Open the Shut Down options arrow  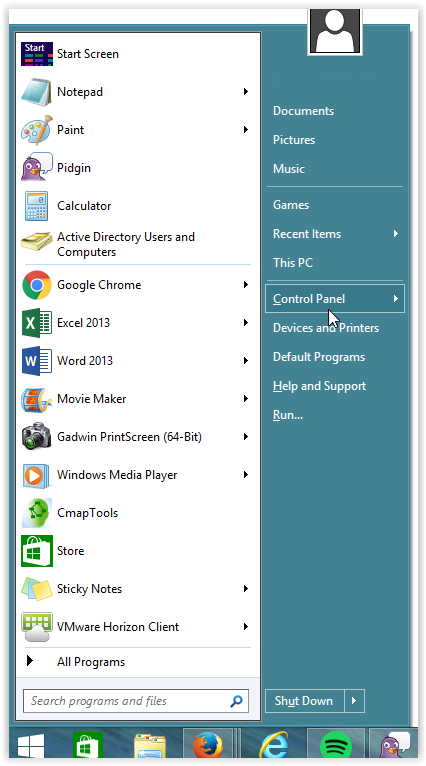click(x=354, y=701)
